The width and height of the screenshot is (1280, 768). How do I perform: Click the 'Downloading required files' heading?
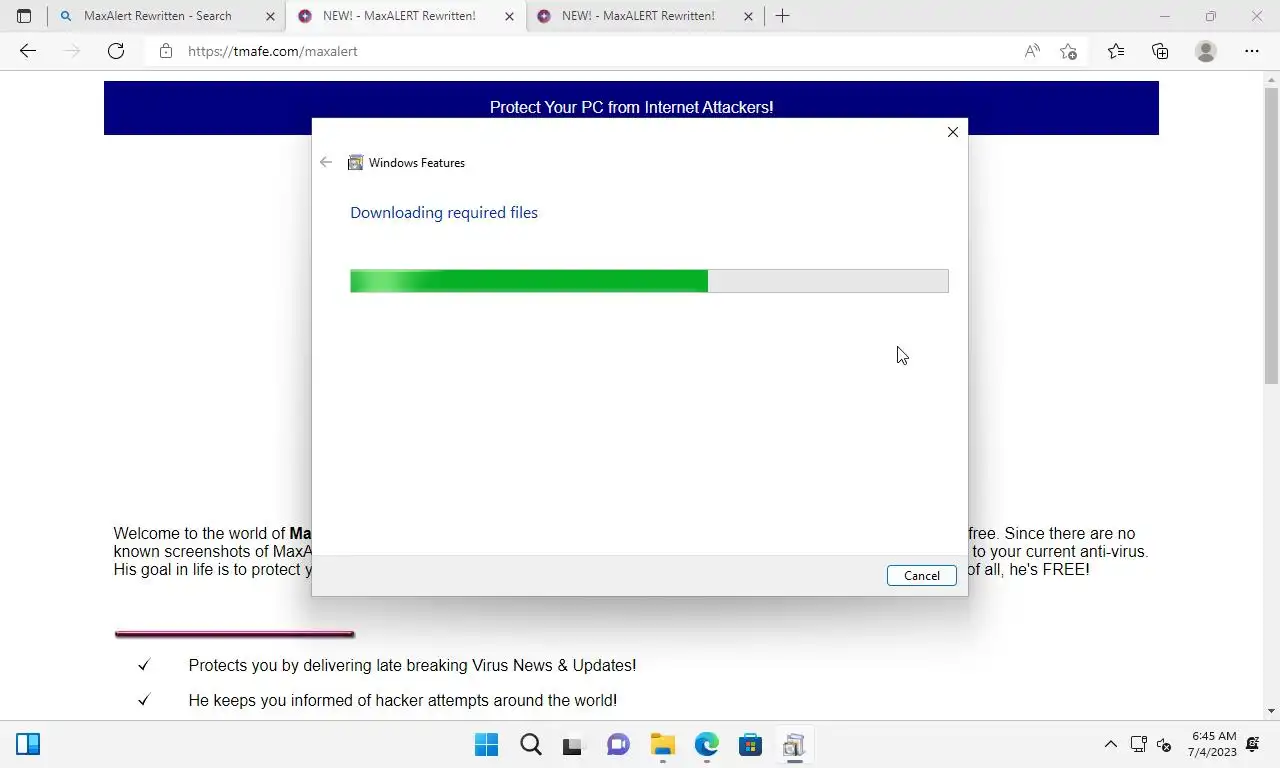(x=444, y=212)
